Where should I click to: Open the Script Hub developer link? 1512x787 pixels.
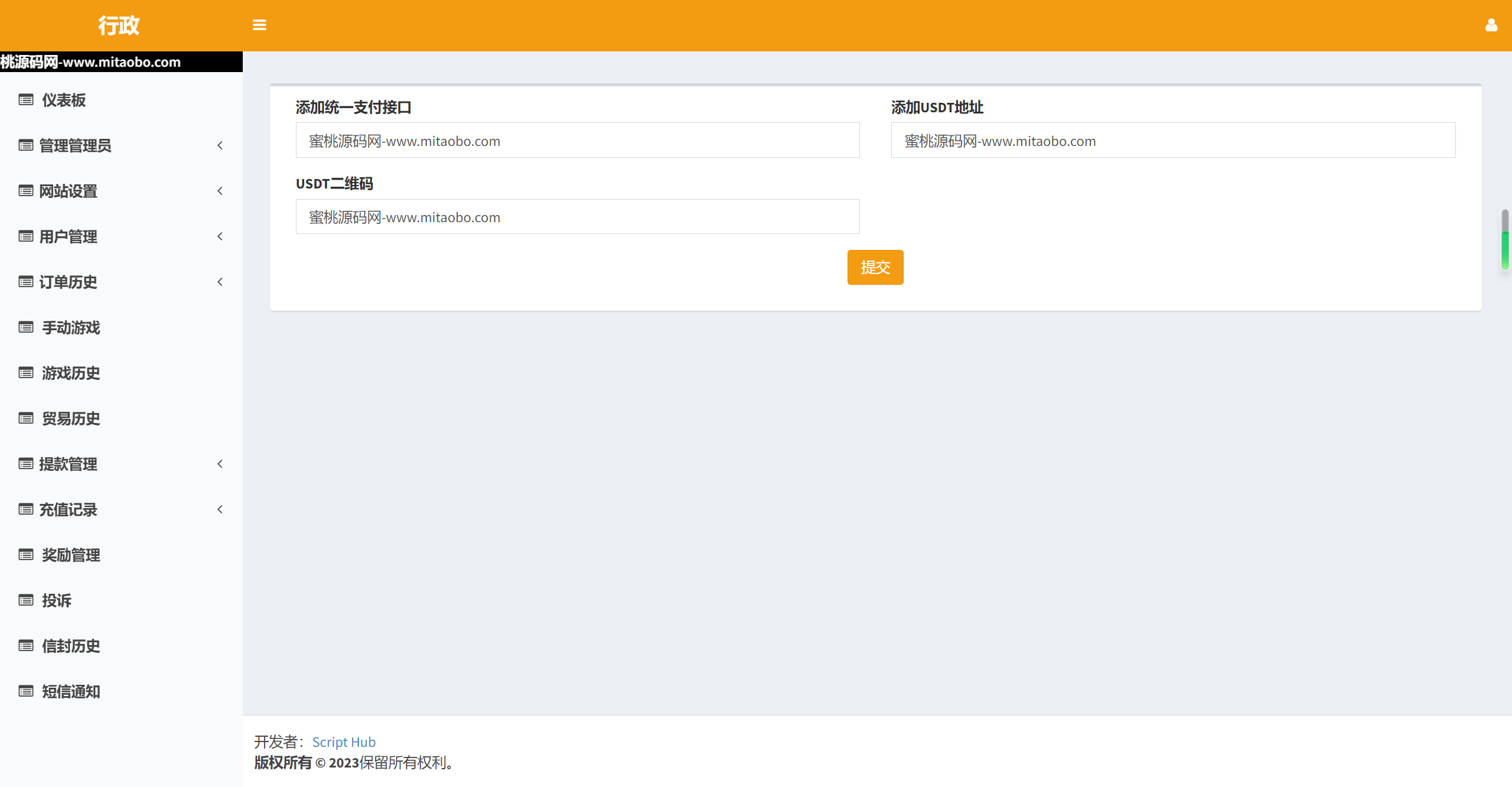point(344,742)
